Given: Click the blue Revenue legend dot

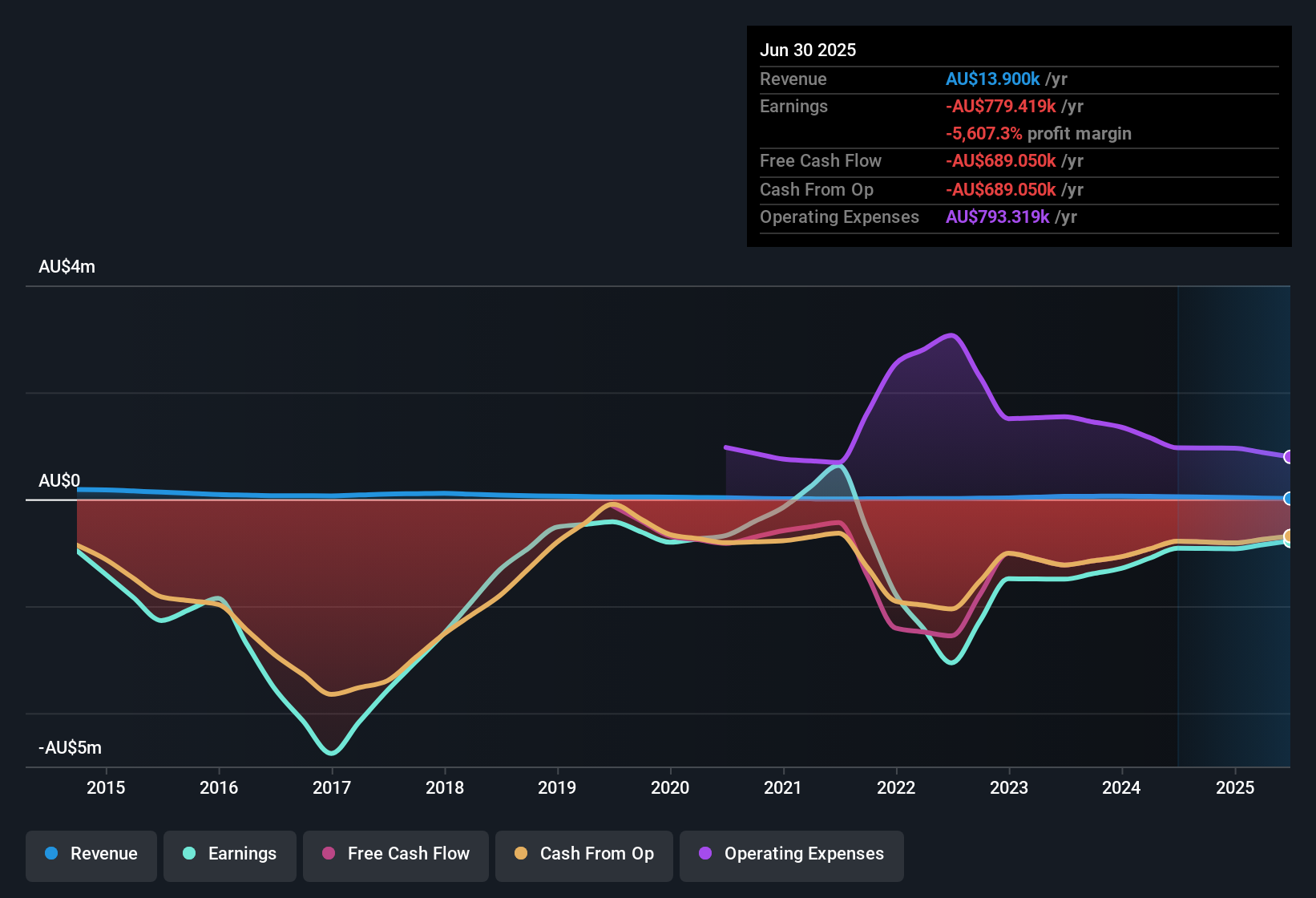Looking at the screenshot, I should coord(51,853).
